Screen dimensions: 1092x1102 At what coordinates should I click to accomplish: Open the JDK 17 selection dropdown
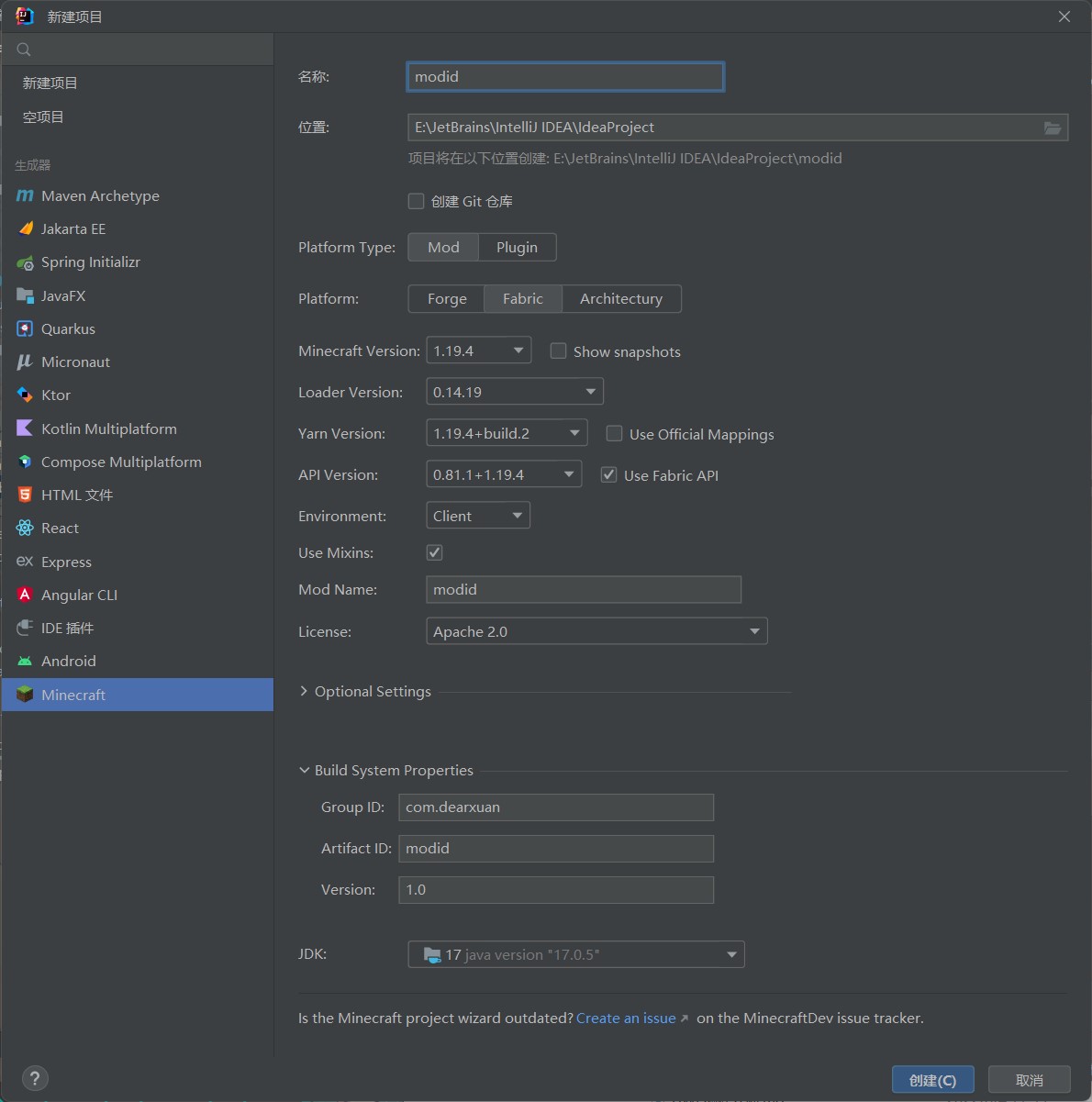576,954
